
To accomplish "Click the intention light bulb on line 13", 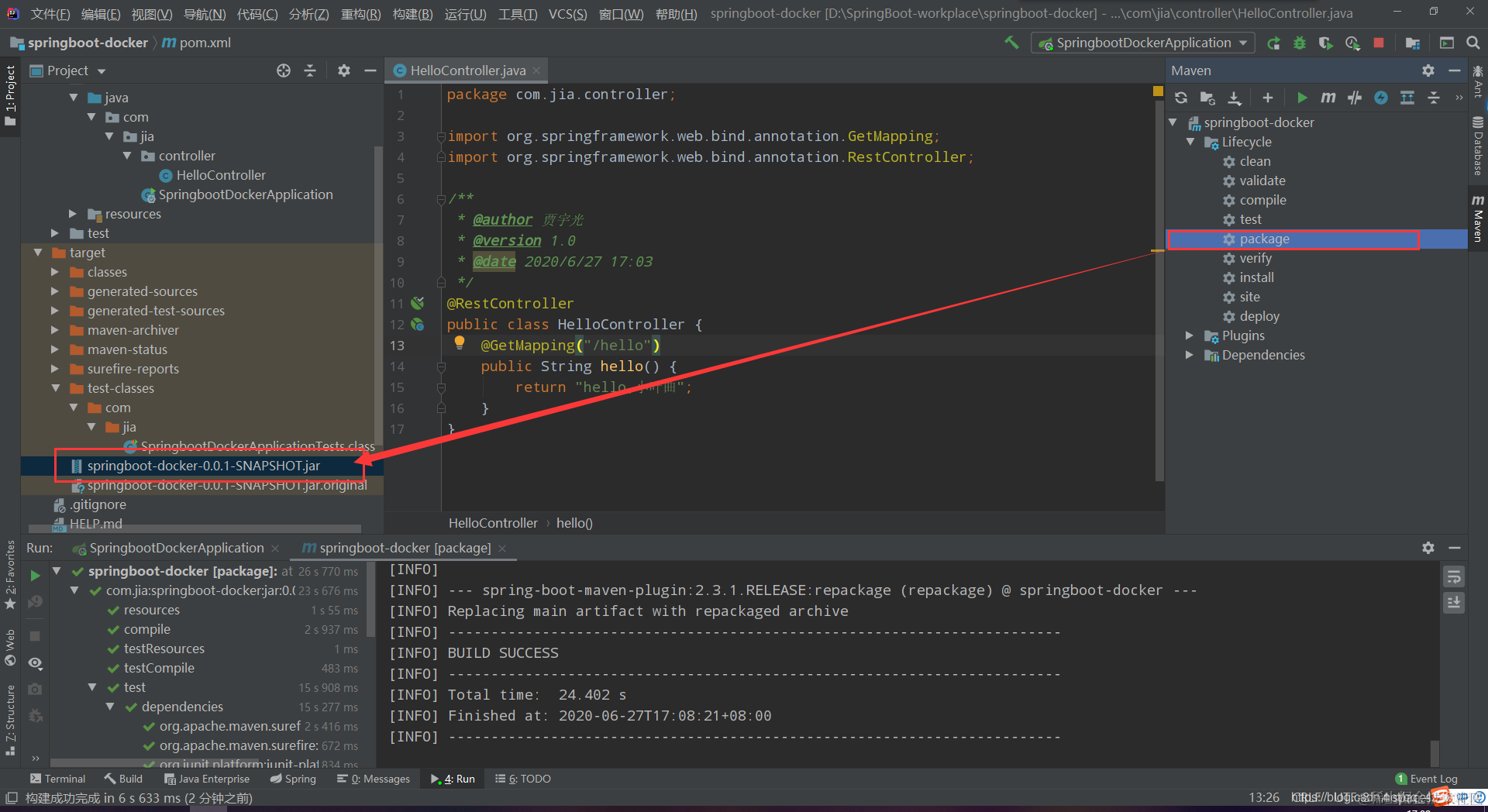I will click(460, 342).
